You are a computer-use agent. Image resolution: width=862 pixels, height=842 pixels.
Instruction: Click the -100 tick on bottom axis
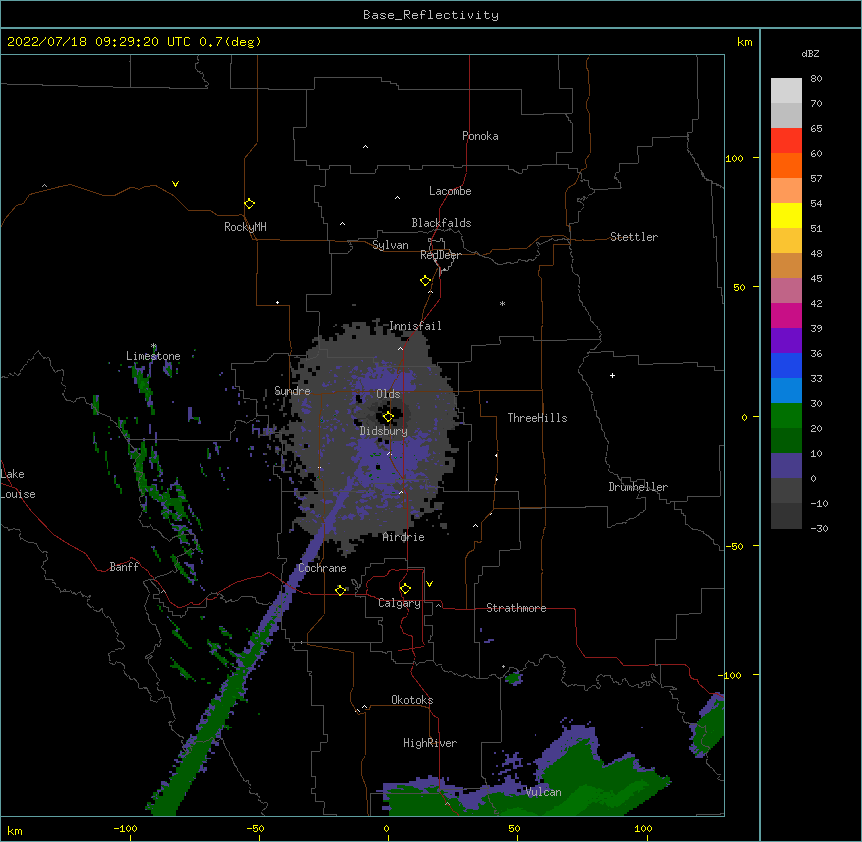[x=125, y=828]
